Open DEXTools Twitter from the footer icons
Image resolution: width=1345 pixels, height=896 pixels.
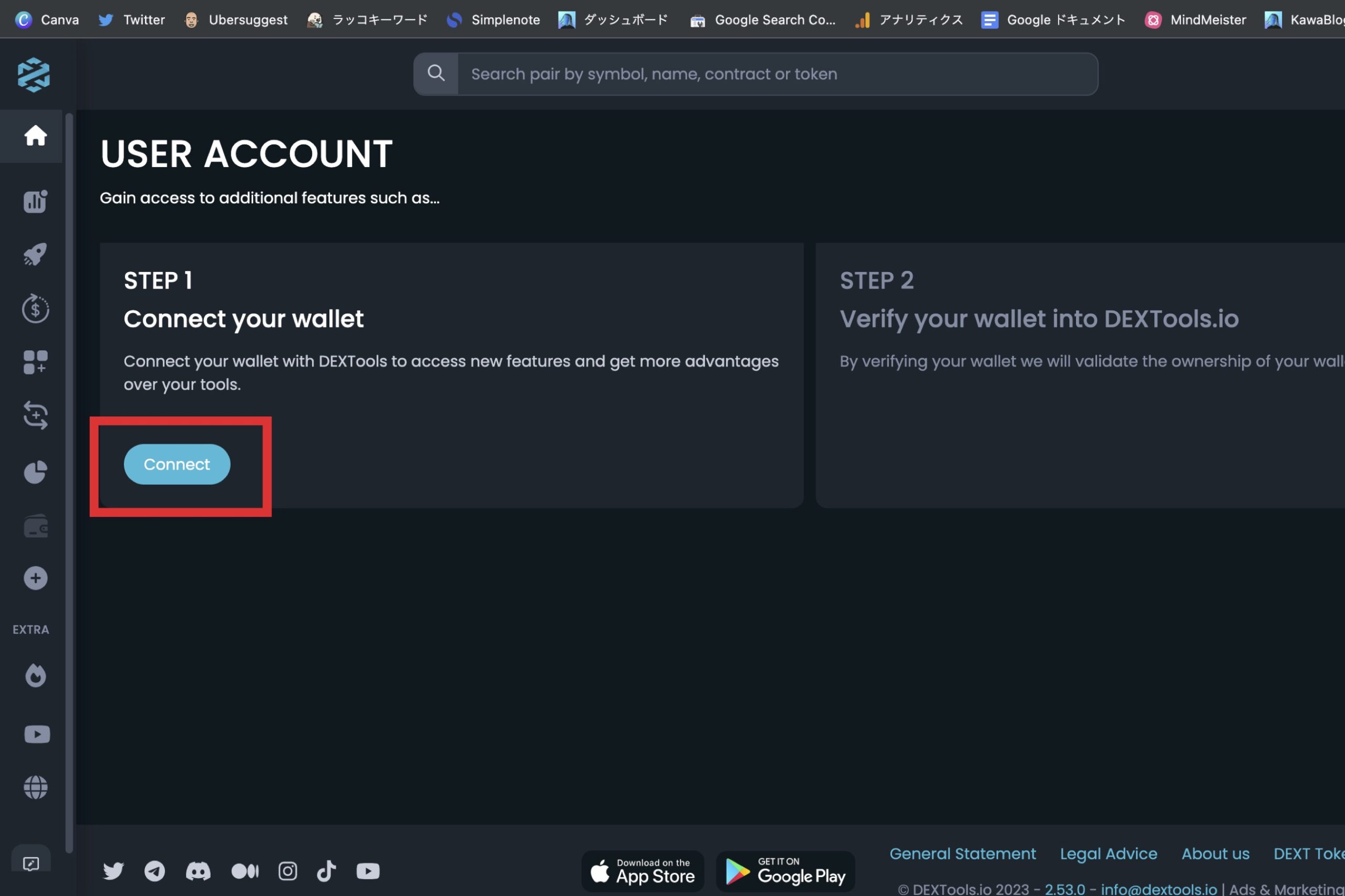pyautogui.click(x=113, y=871)
